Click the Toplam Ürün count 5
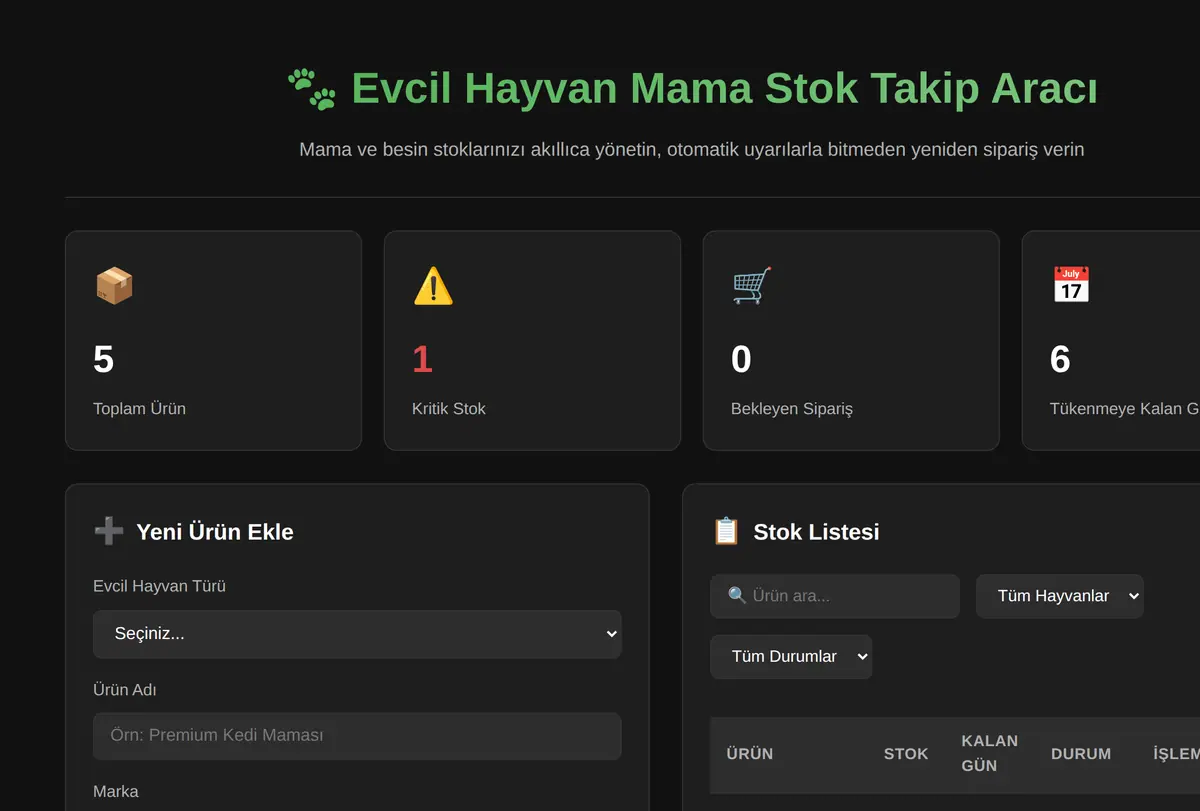Image resolution: width=1200 pixels, height=811 pixels. pyautogui.click(x=104, y=359)
